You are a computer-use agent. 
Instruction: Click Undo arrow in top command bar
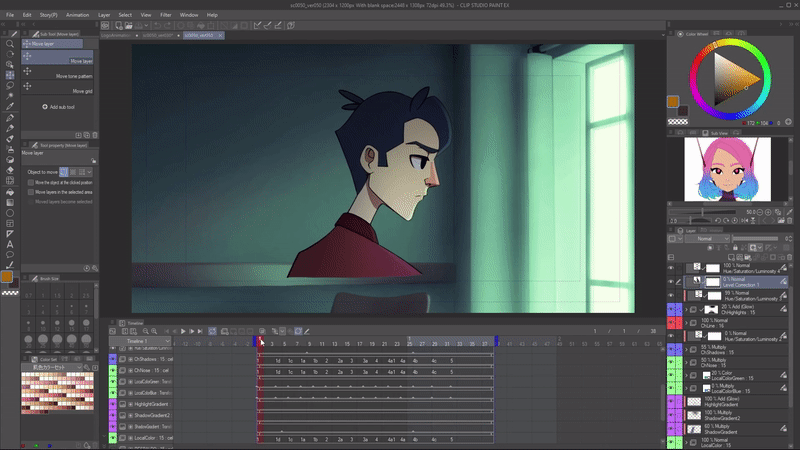158,25
